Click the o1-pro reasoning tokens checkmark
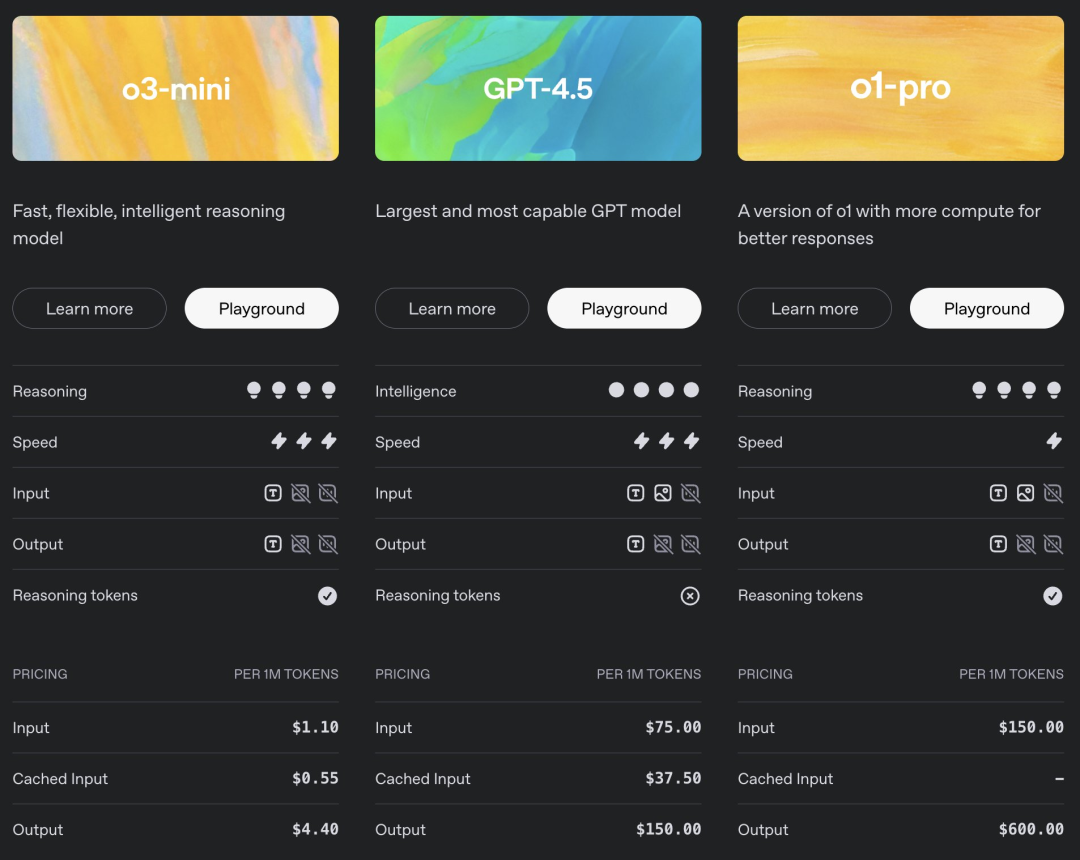 (1052, 596)
